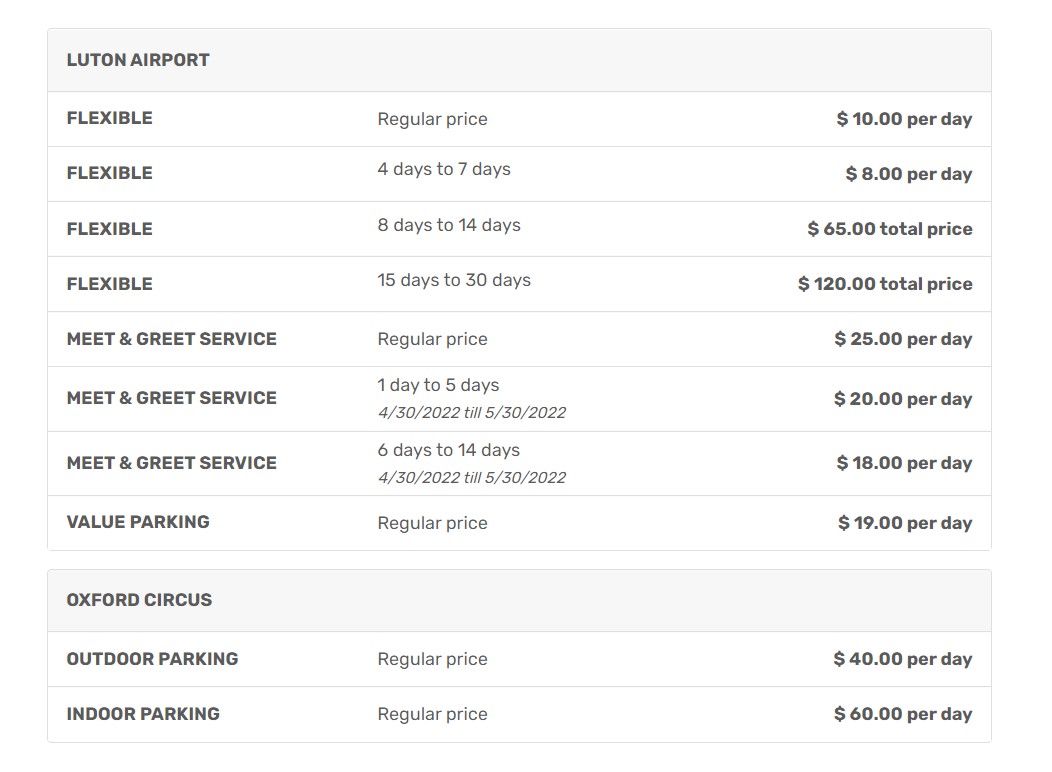Click the date range under "1 day to 5 days"
Screen dimensions: 1052x772
coord(472,412)
